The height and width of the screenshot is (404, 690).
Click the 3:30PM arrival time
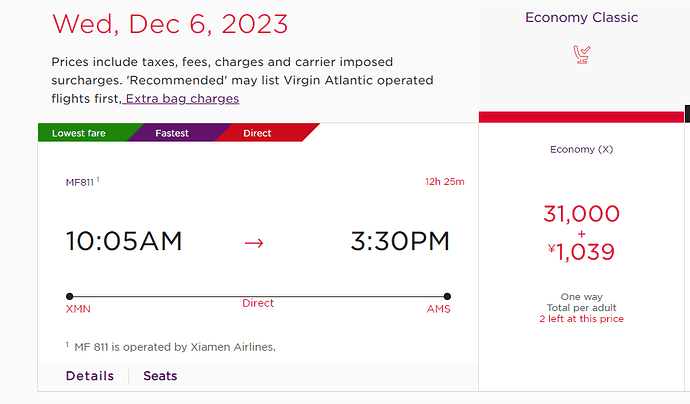(400, 242)
